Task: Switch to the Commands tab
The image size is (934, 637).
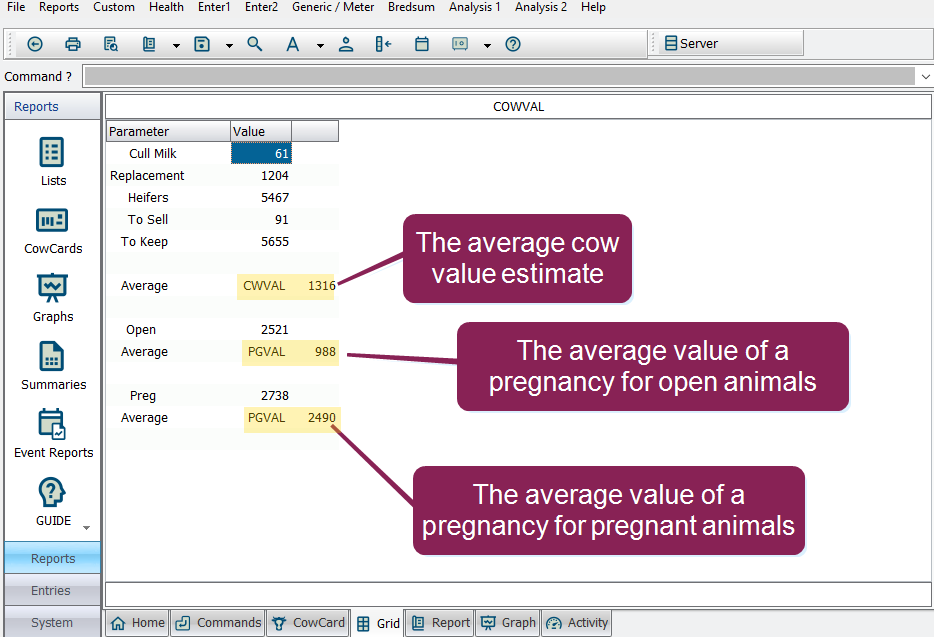Action: tap(218, 623)
